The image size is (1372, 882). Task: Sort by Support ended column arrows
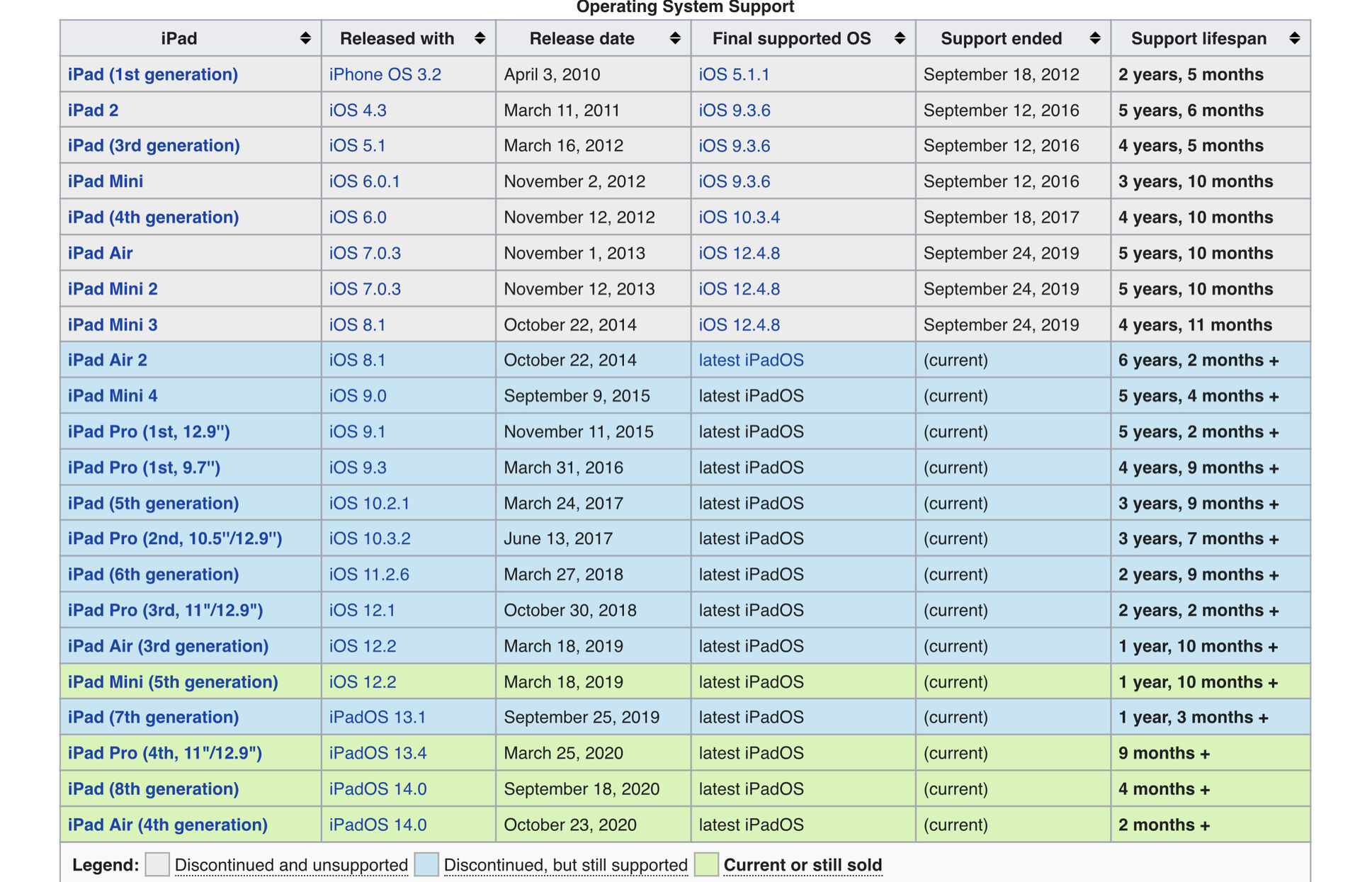1095,38
